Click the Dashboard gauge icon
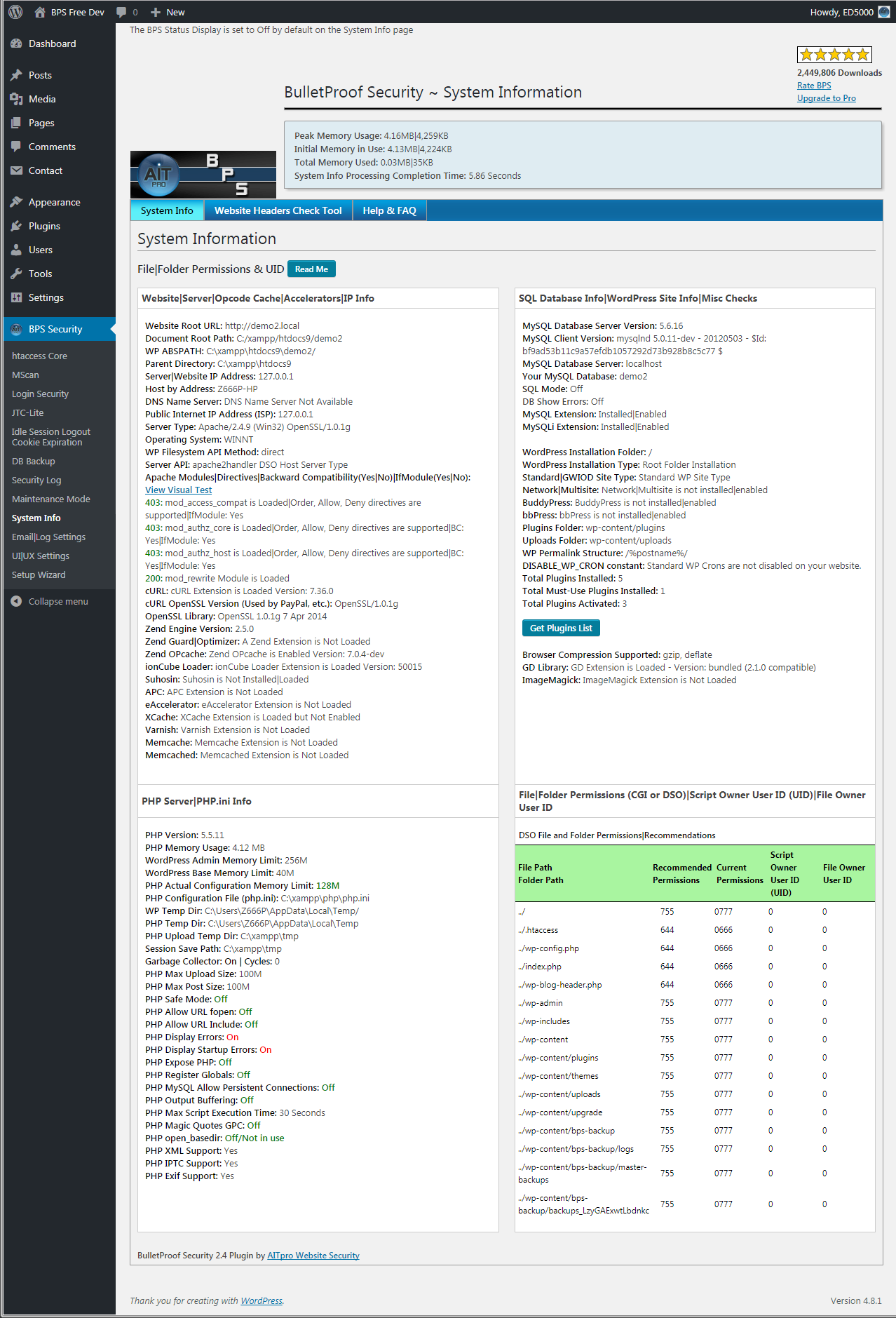Screen dimensions: 896x1318 (x=16, y=43)
